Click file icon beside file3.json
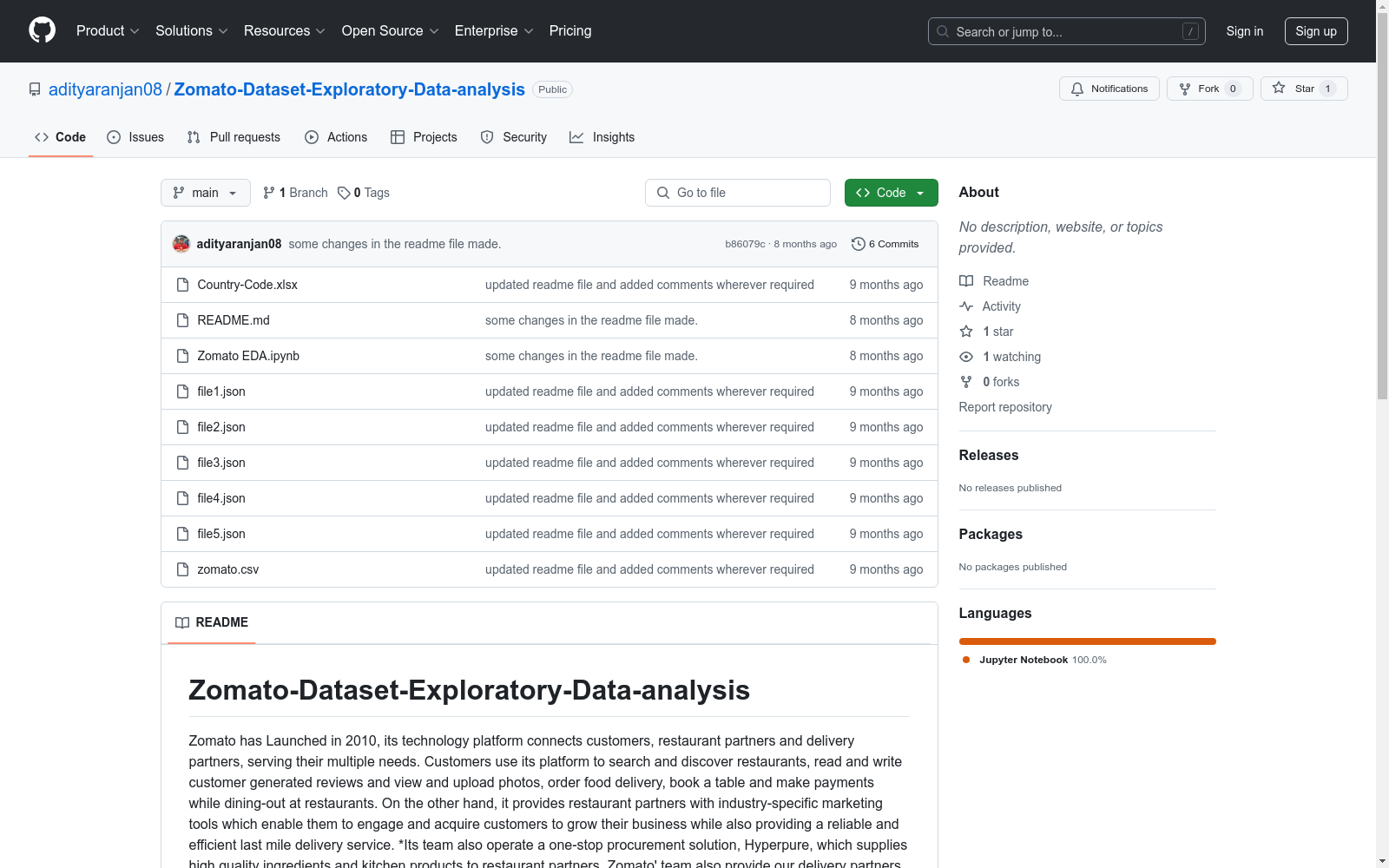This screenshot has width=1389, height=868. click(x=182, y=463)
